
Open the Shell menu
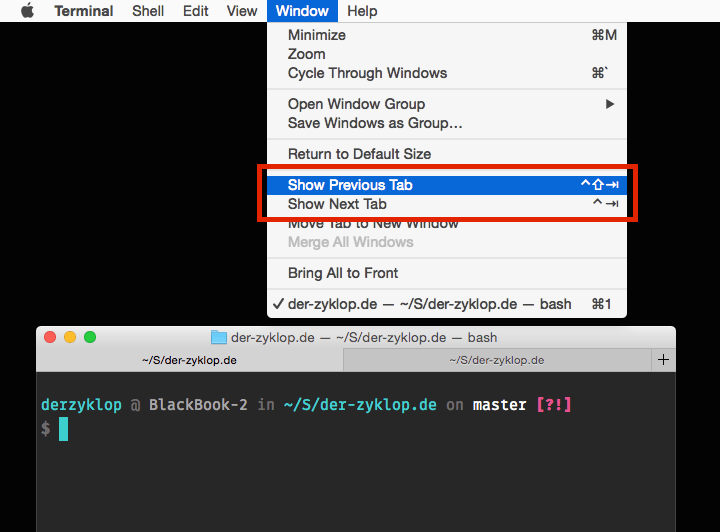pos(149,11)
